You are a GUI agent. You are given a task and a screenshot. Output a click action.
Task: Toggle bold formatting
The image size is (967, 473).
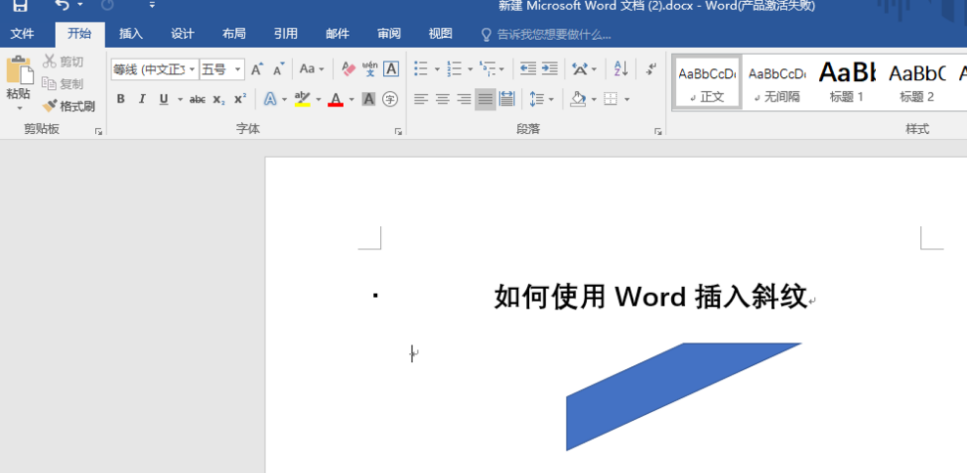tap(121, 99)
